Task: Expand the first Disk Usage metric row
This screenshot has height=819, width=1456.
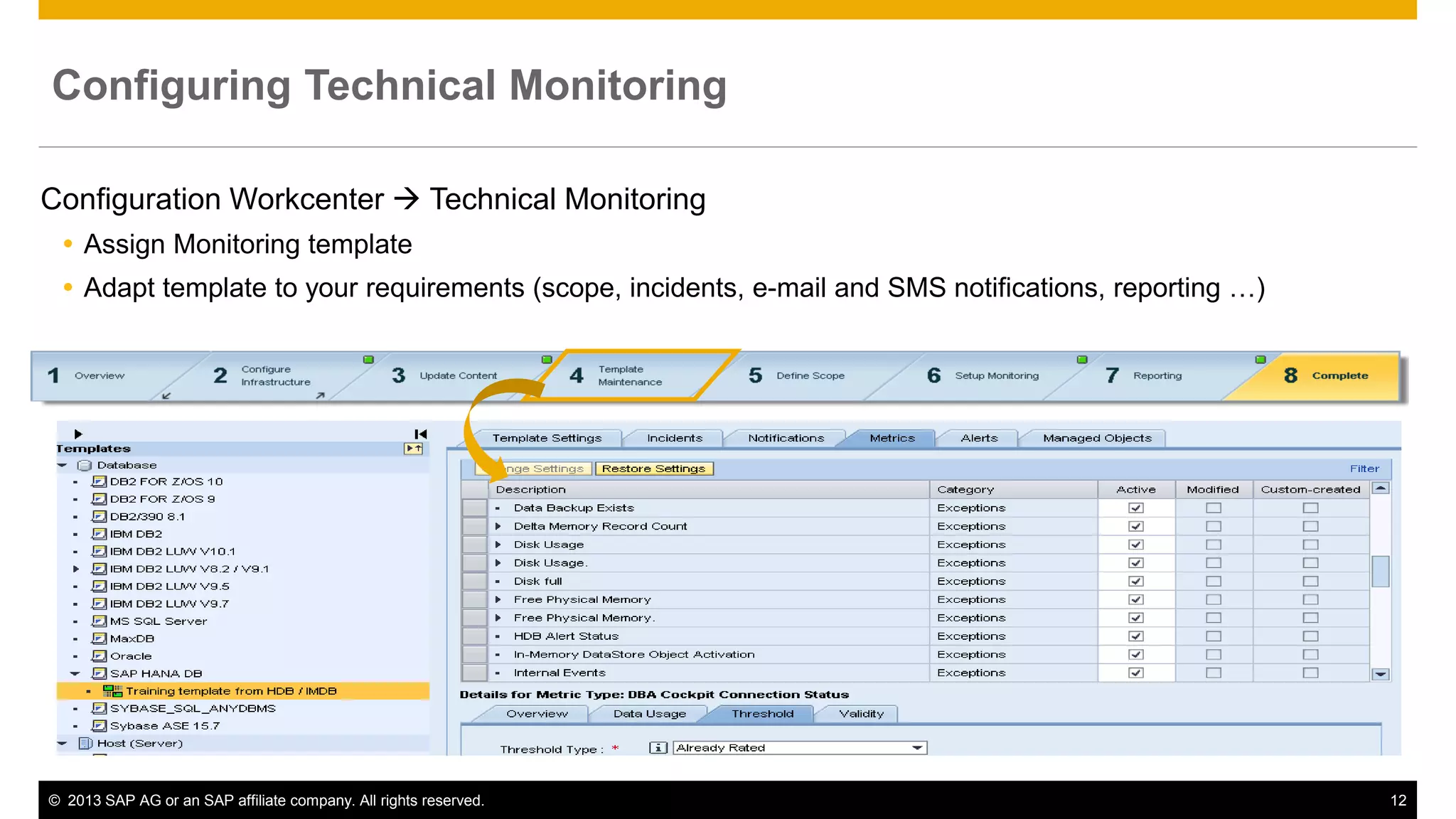Action: click(x=498, y=545)
